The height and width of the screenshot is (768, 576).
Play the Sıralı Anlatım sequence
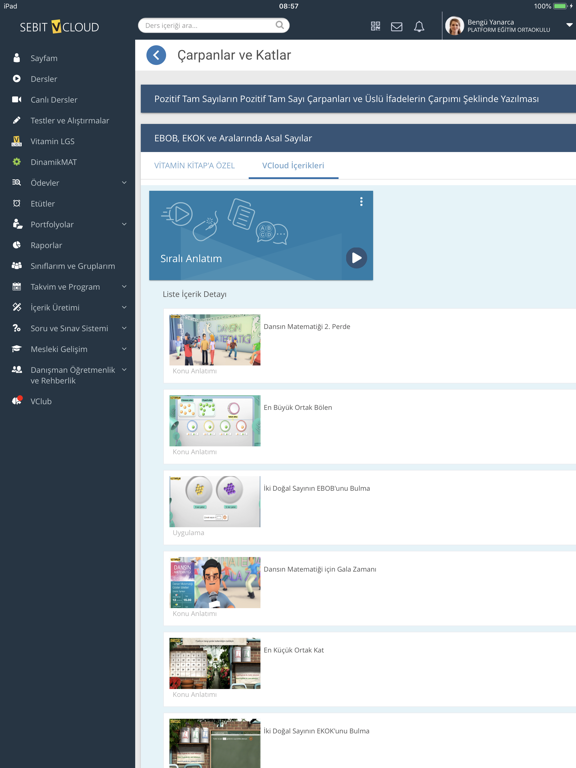[x=356, y=258]
